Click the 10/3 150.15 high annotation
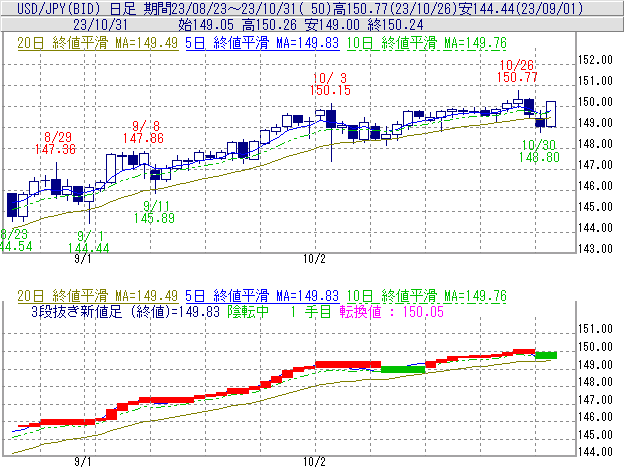Viewport: 624px width, 475px height. click(x=330, y=84)
